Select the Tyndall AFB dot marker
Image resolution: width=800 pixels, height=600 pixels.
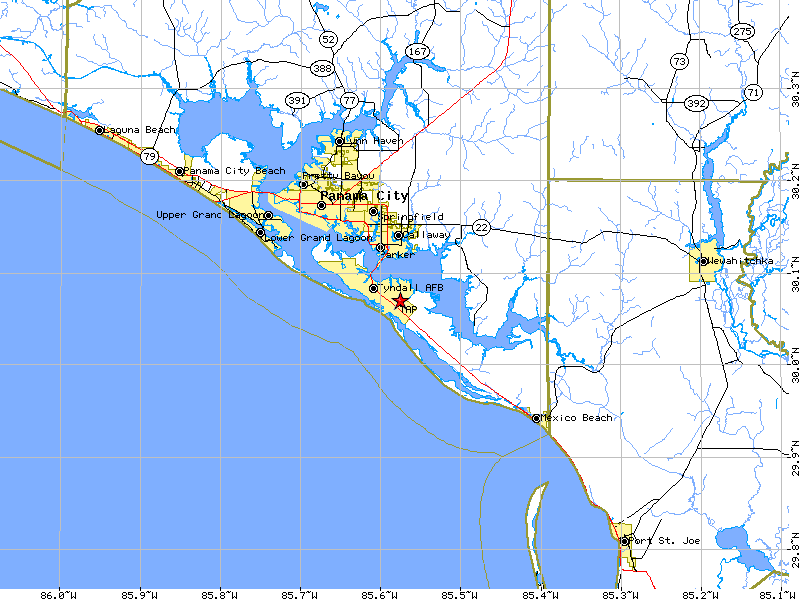(x=373, y=289)
